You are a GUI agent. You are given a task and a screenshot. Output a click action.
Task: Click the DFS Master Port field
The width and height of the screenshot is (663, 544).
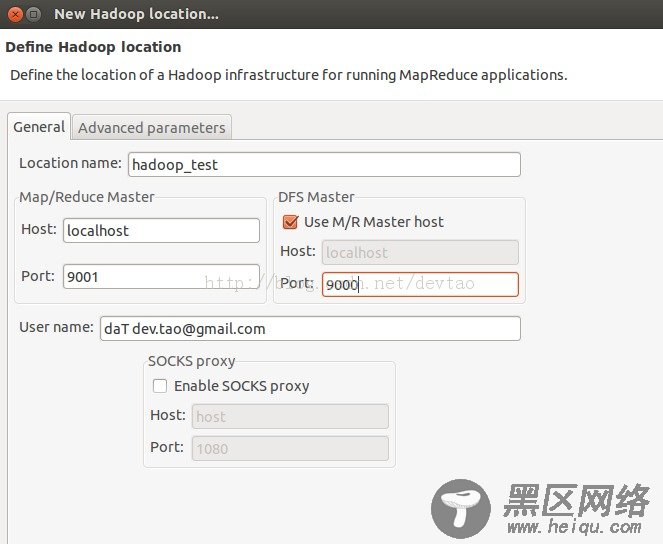(420, 284)
